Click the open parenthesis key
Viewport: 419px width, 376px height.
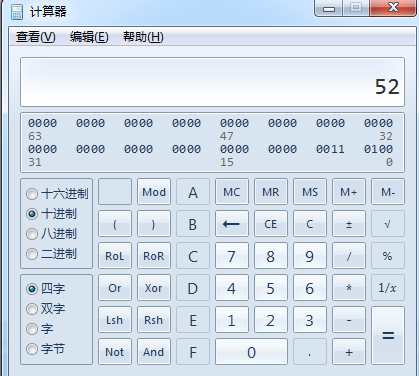click(x=115, y=224)
